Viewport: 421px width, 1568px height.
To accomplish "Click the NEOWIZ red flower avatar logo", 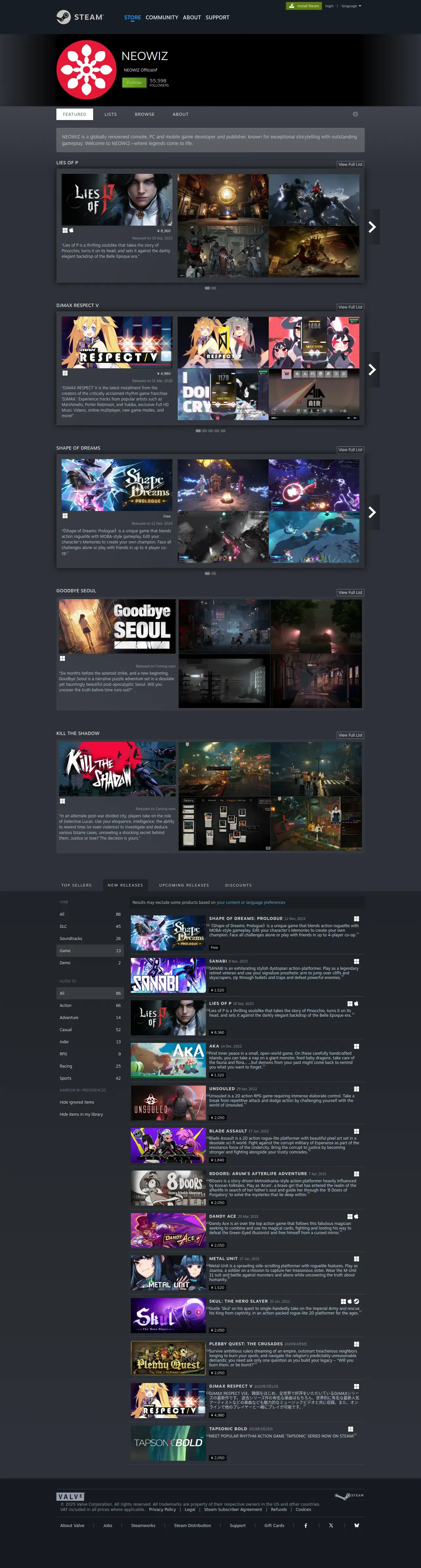I will point(86,70).
